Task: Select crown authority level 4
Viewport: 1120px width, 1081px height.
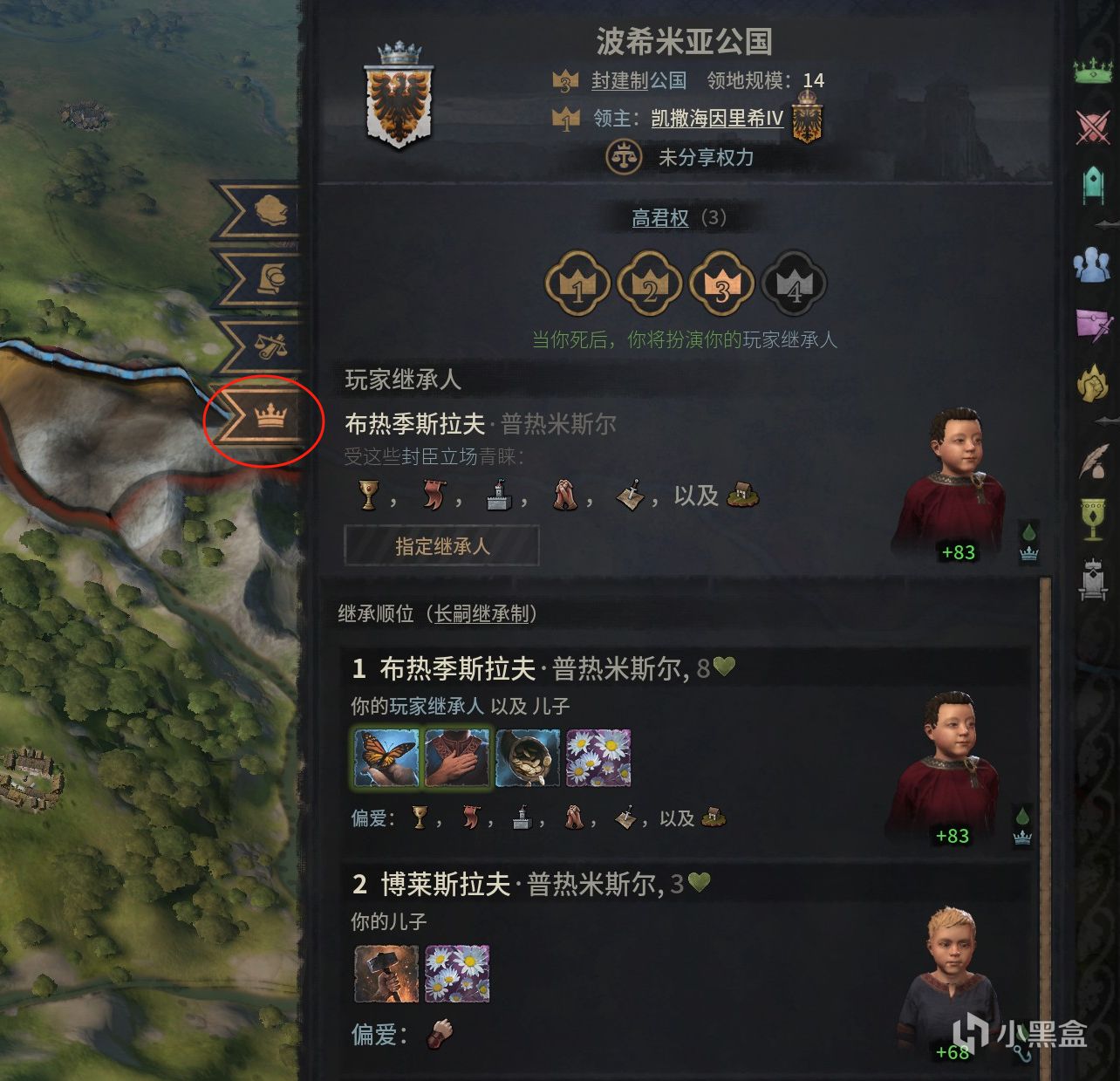Action: click(794, 284)
